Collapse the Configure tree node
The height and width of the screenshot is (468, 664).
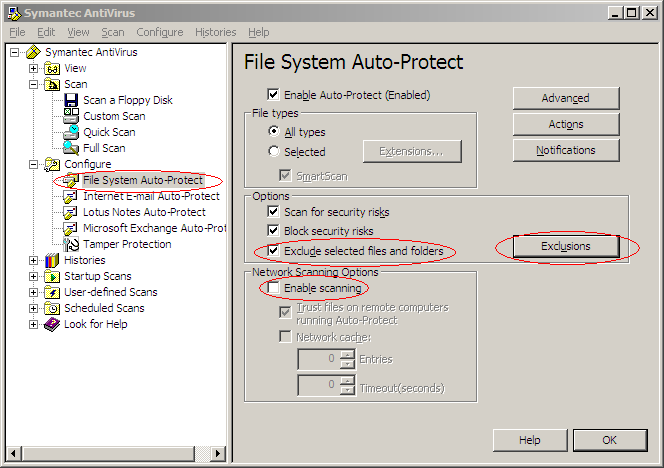33,164
